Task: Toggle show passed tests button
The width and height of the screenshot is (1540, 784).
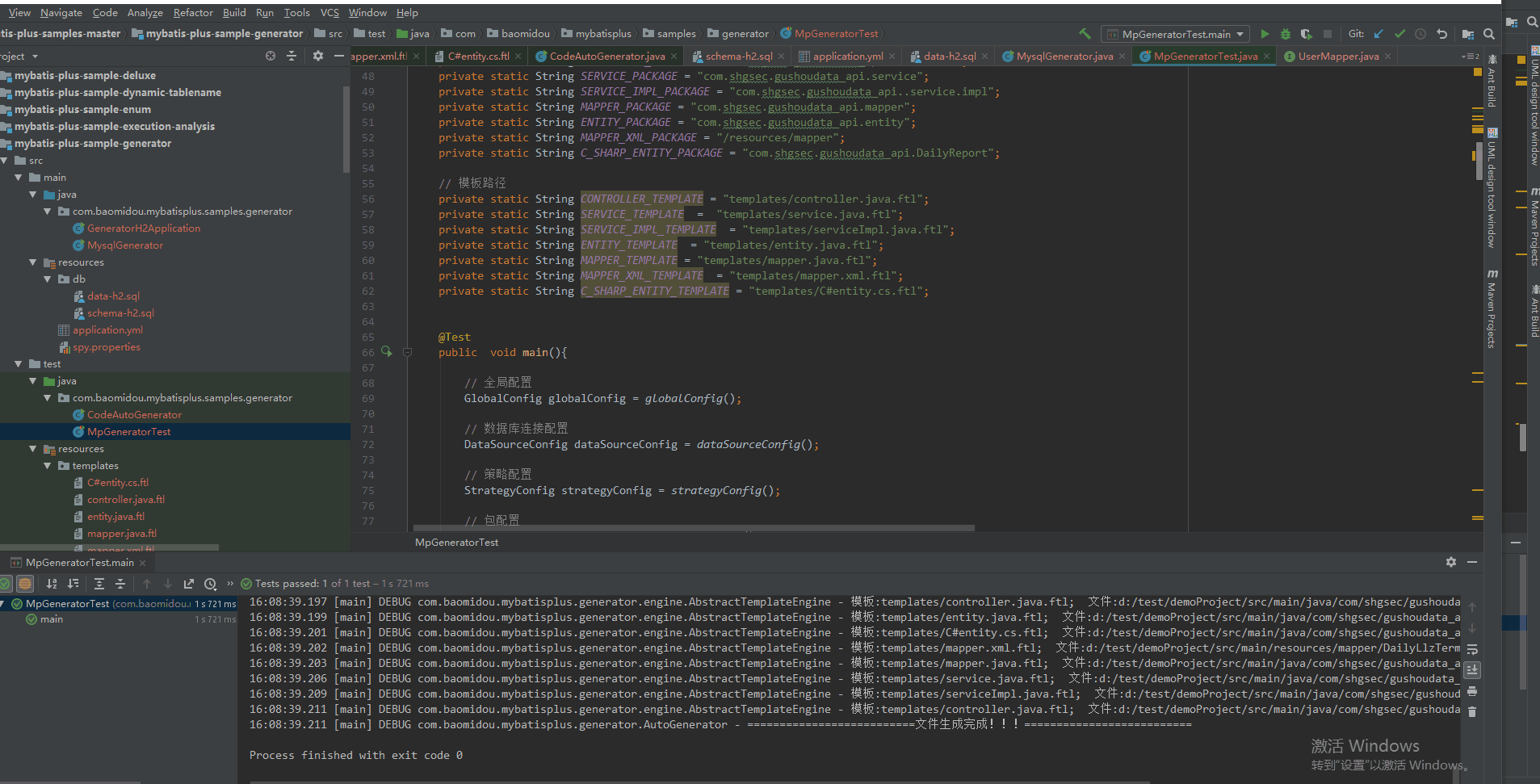Action: pos(6,584)
